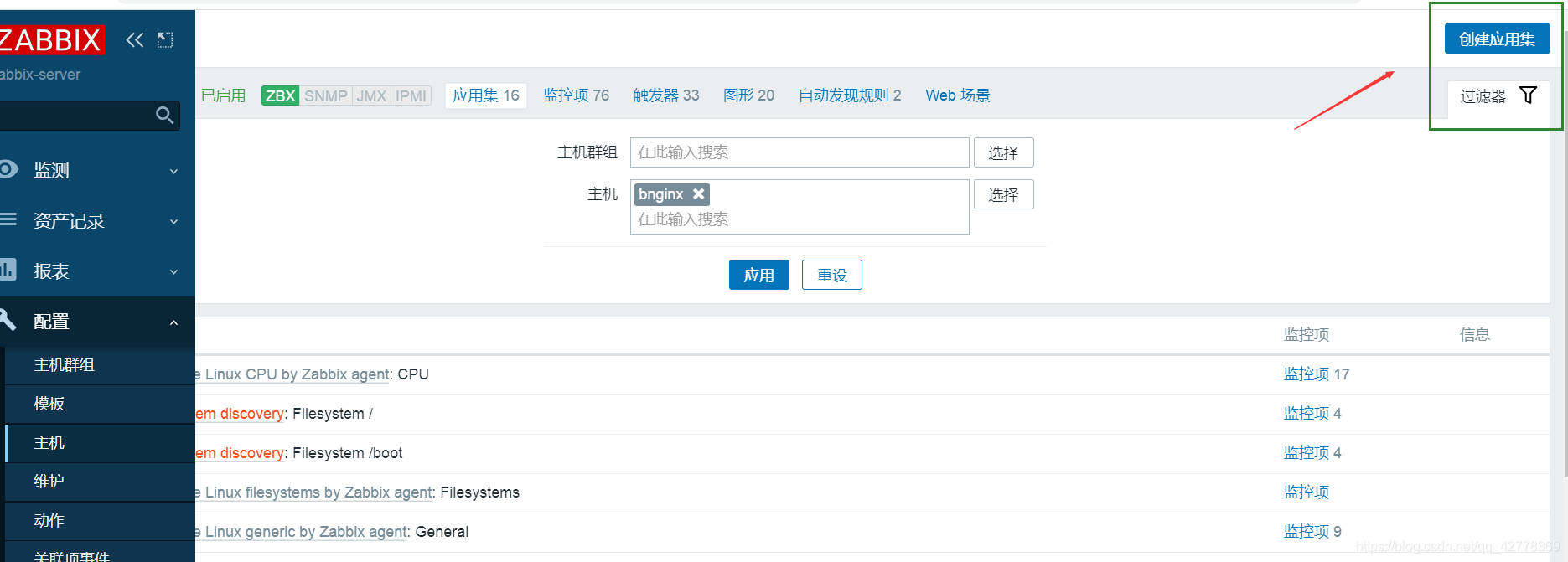Open Web 场景 tab link
This screenshot has height=562, width=1568.
click(958, 95)
